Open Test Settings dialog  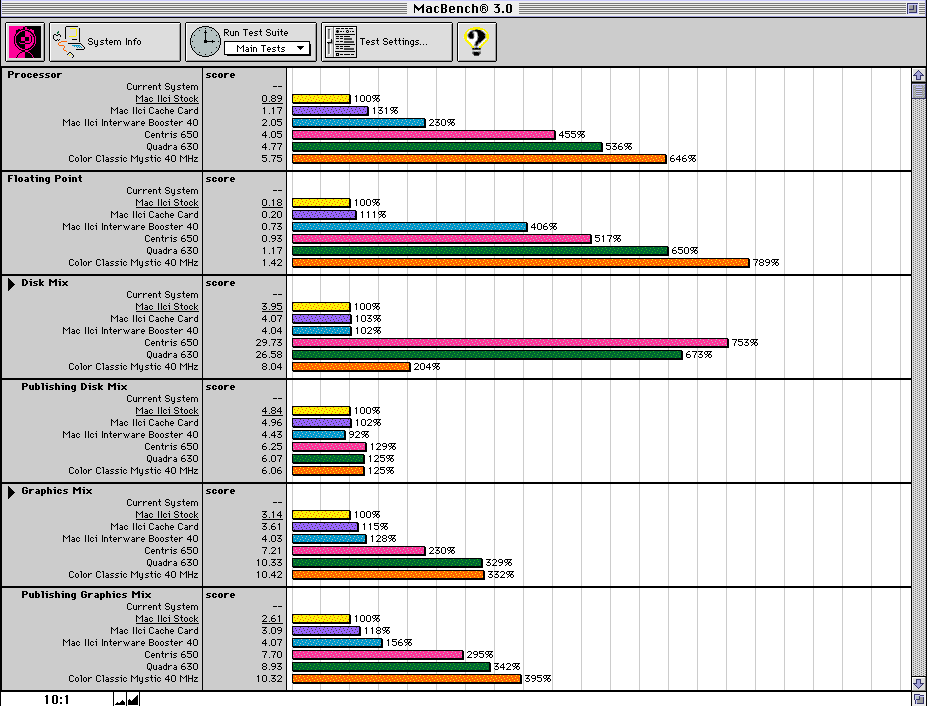click(x=387, y=42)
